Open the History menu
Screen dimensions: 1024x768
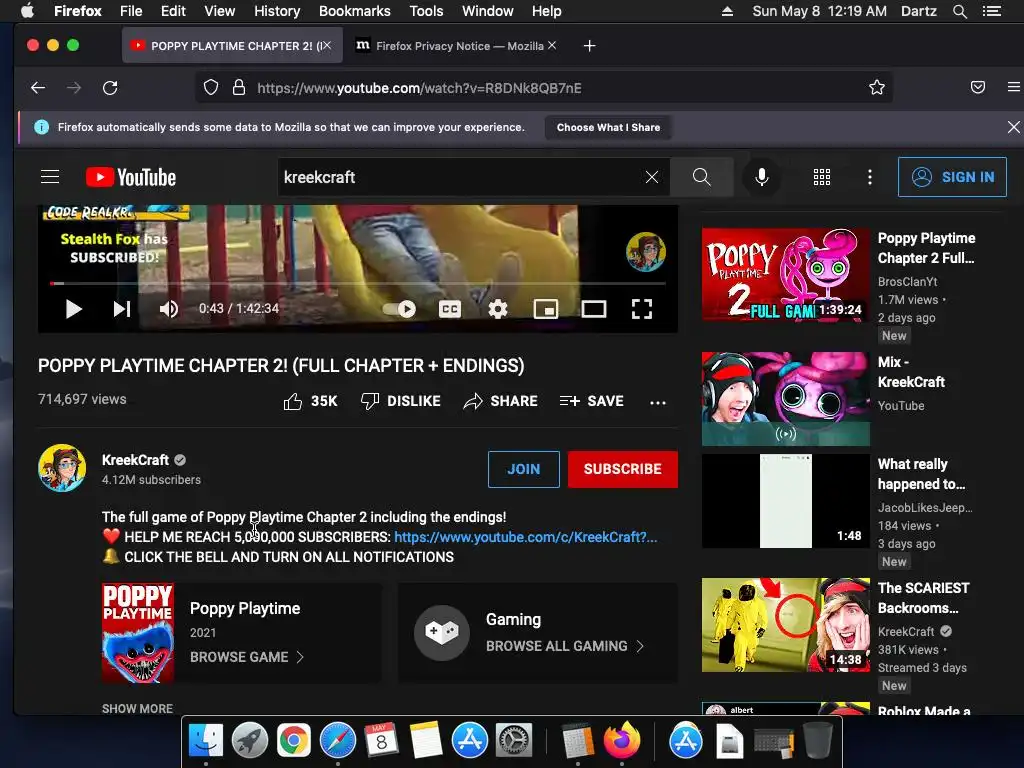tap(277, 11)
